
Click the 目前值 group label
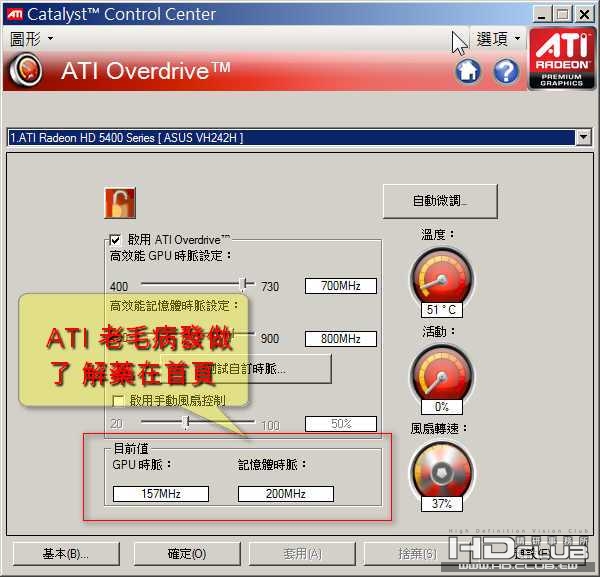click(131, 448)
